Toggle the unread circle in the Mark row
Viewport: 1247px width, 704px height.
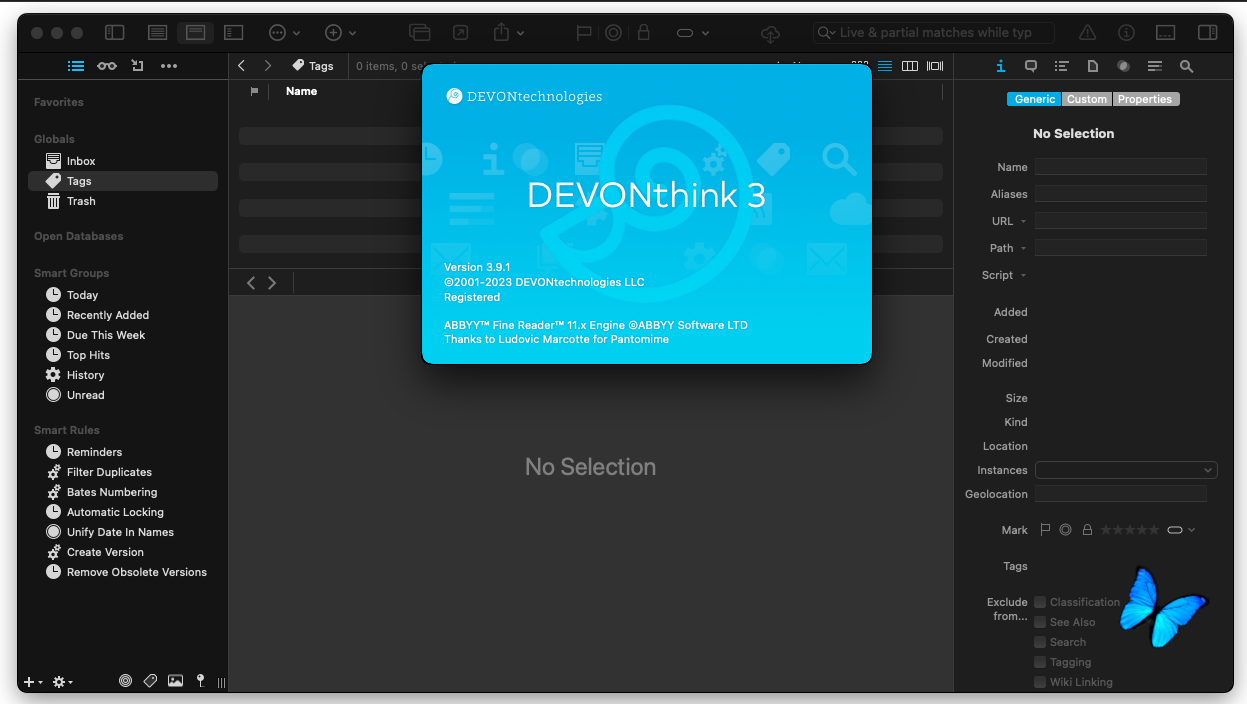click(1066, 530)
